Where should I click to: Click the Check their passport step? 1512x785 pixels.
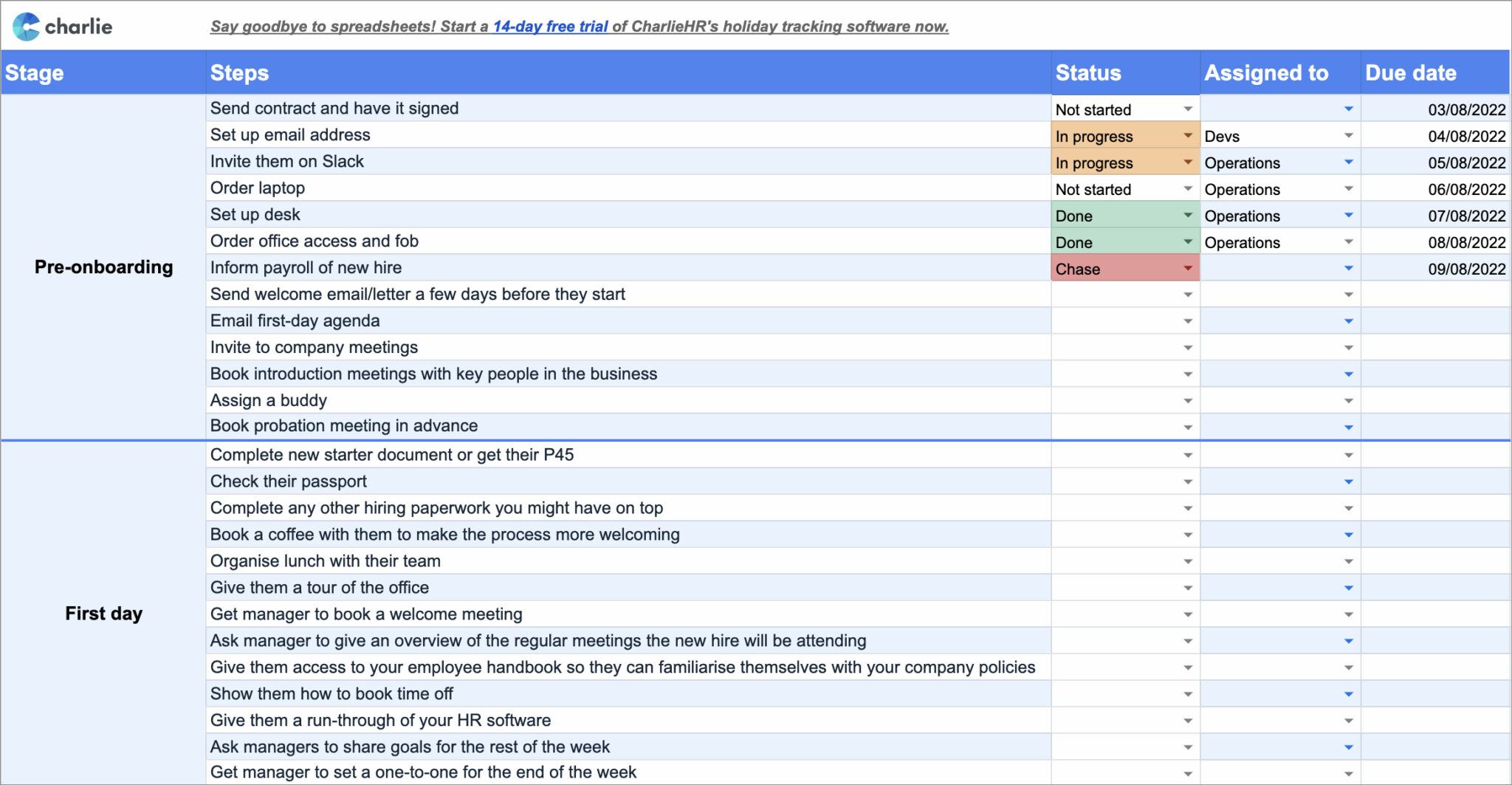(288, 481)
